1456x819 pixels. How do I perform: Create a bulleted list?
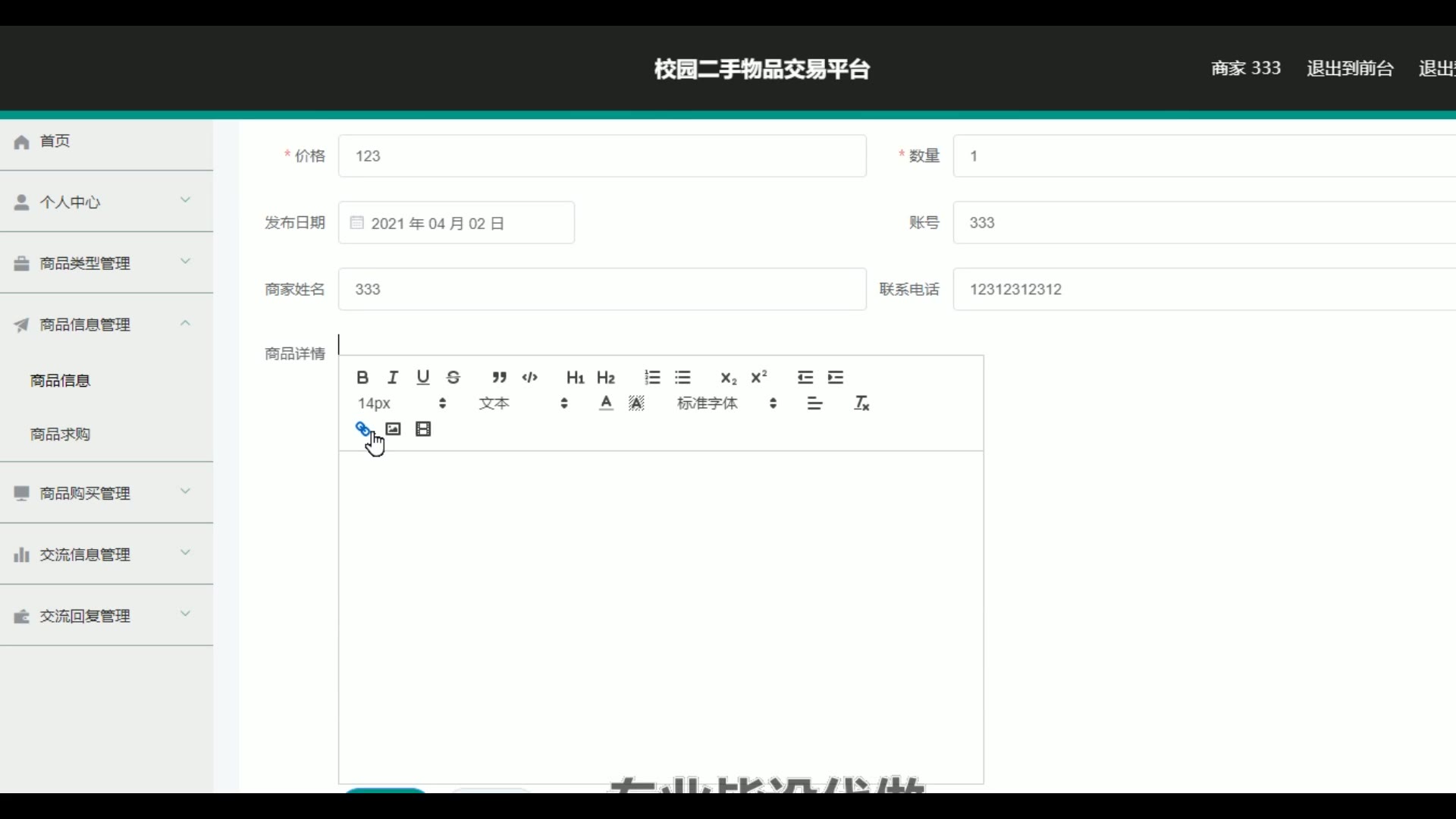click(x=682, y=378)
